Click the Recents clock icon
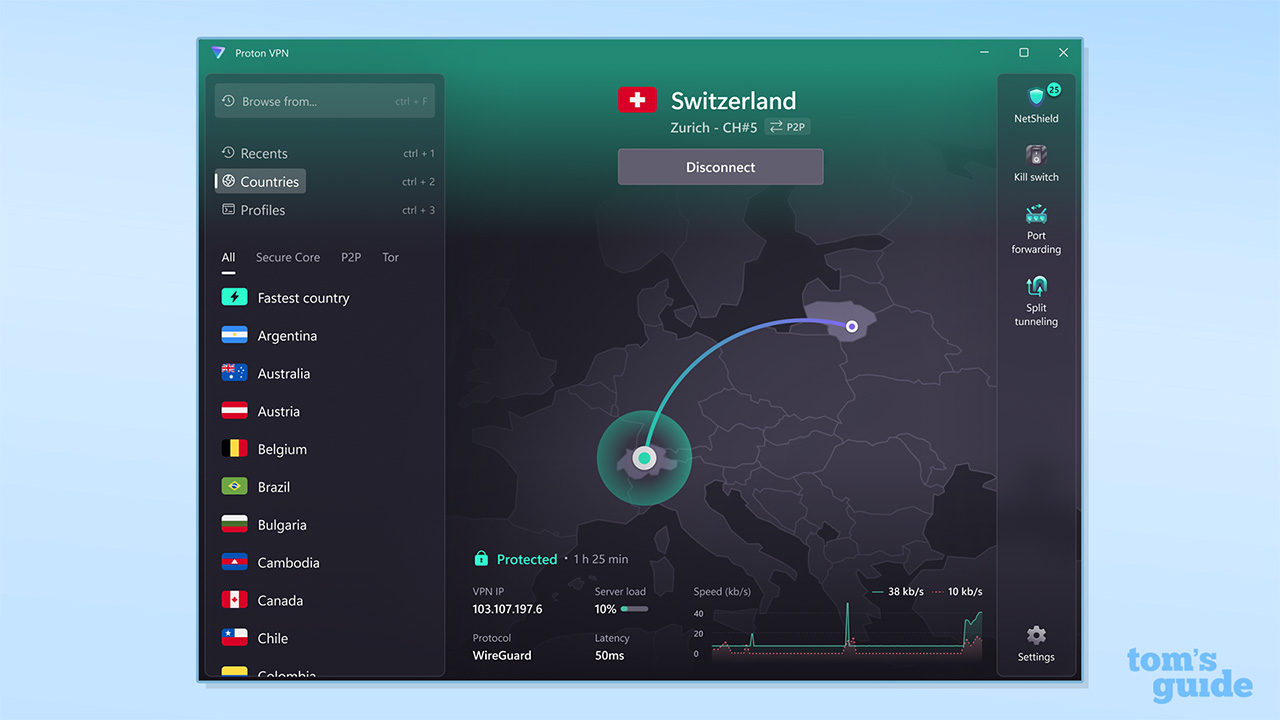 (228, 153)
